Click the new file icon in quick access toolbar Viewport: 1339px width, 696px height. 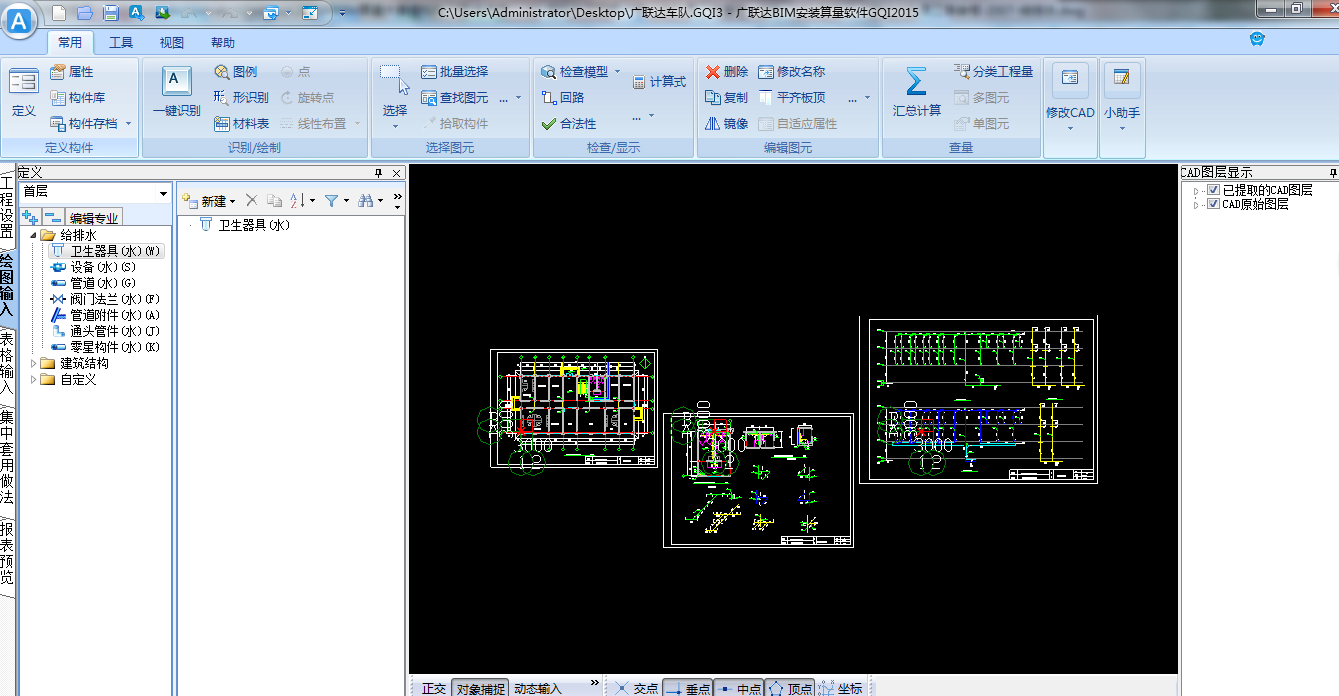tap(60, 13)
